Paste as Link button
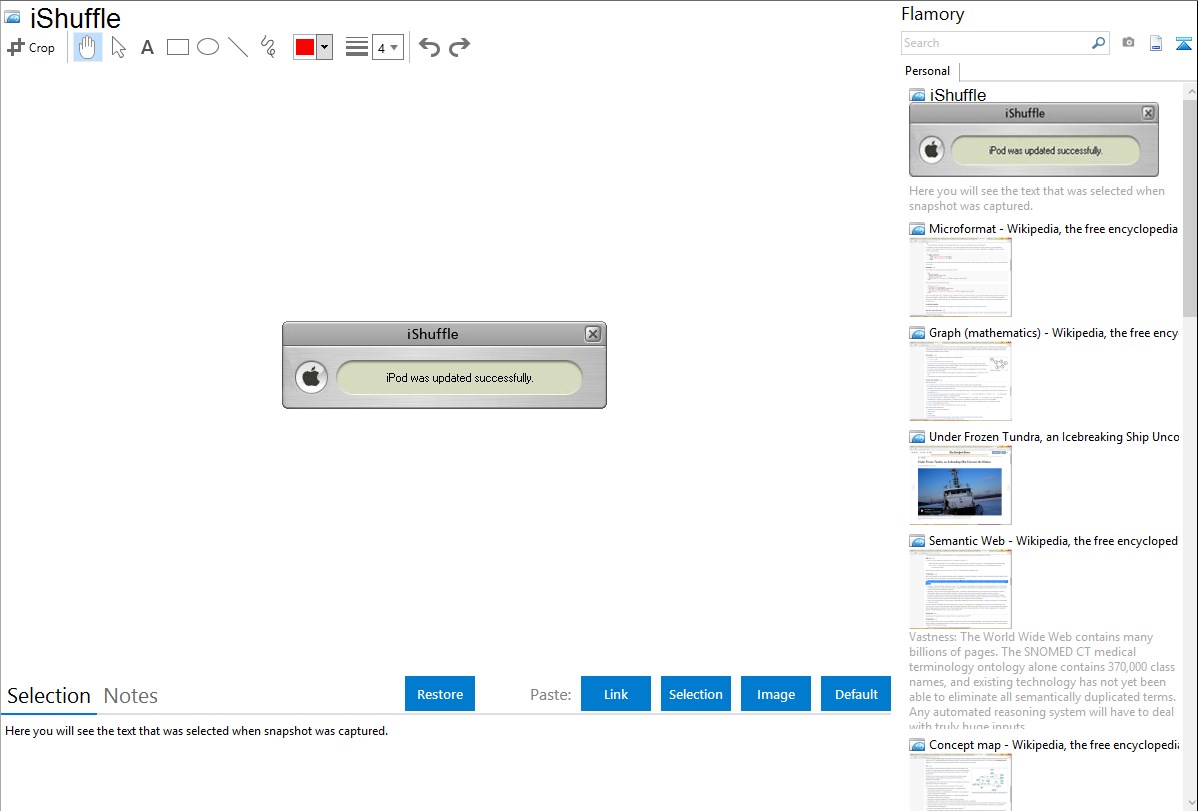Viewport: 1198px width, 811px height. (x=616, y=694)
